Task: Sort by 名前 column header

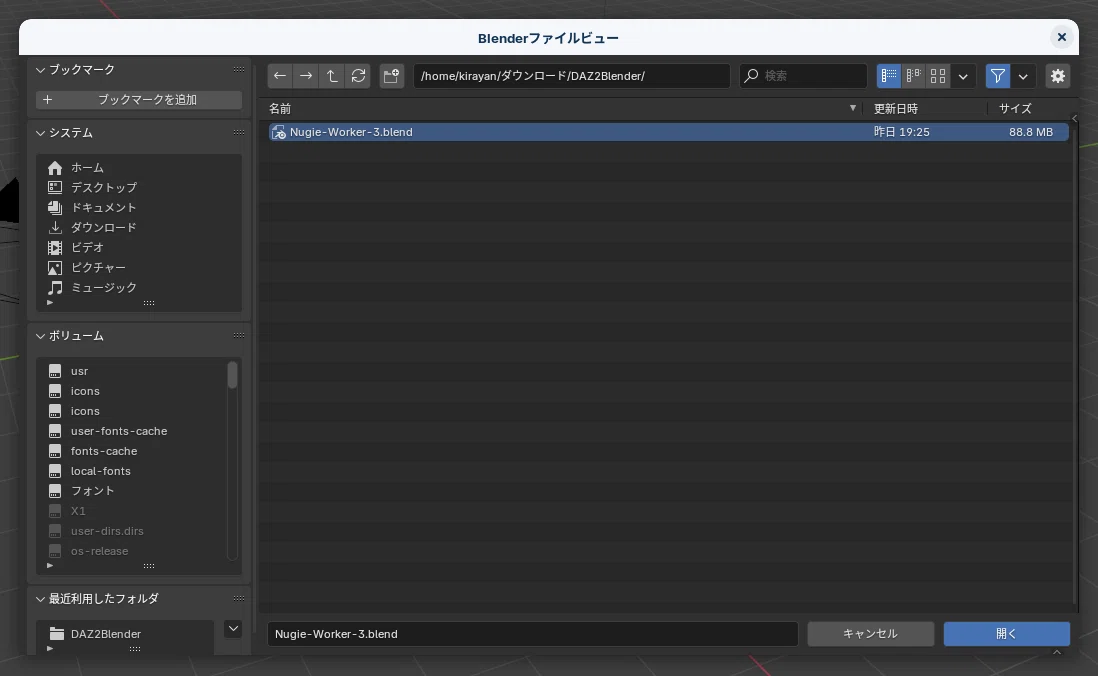Action: (x=564, y=109)
